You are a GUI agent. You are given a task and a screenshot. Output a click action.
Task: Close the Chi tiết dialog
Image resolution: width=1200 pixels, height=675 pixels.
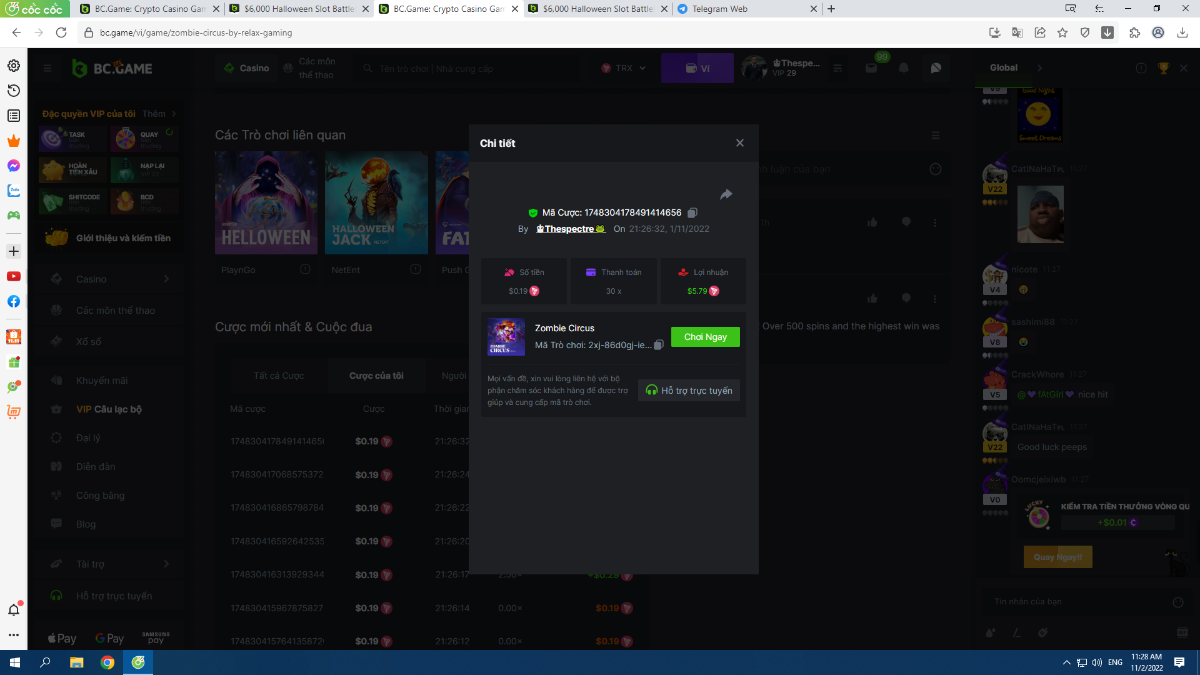[740, 143]
